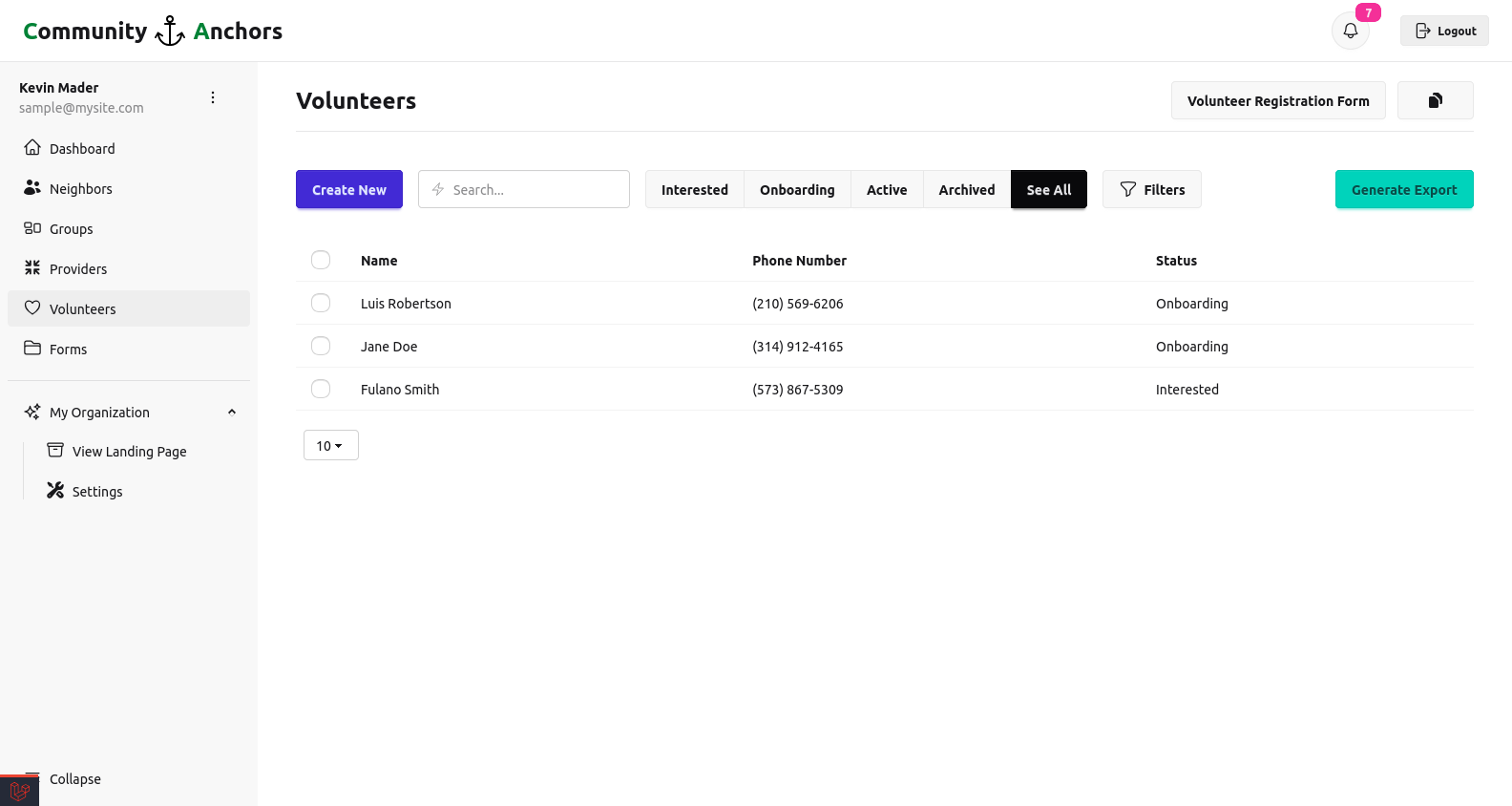
Task: Open Neighbors via the people icon
Action: point(32,188)
